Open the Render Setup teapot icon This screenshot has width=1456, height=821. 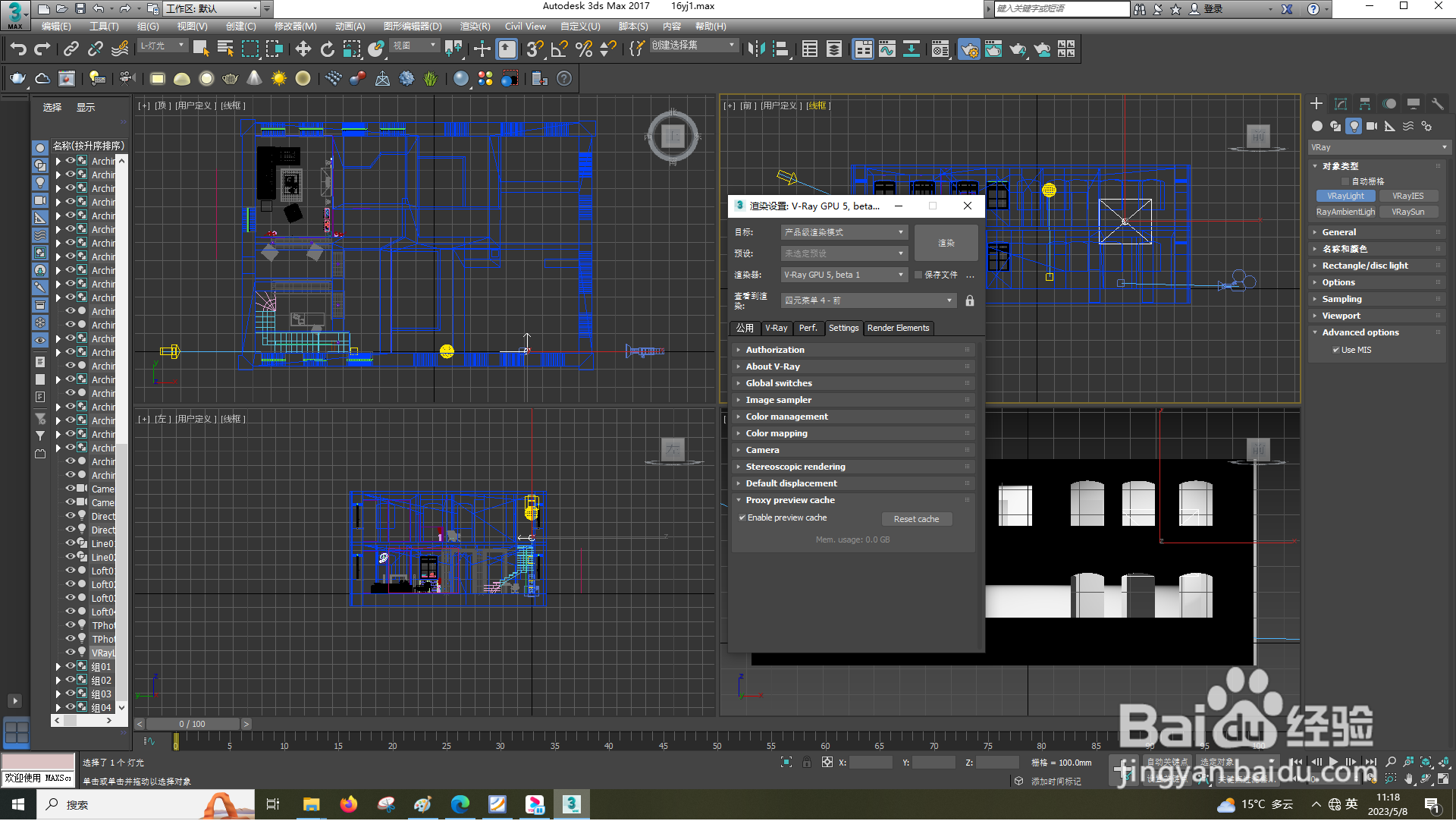(x=969, y=50)
